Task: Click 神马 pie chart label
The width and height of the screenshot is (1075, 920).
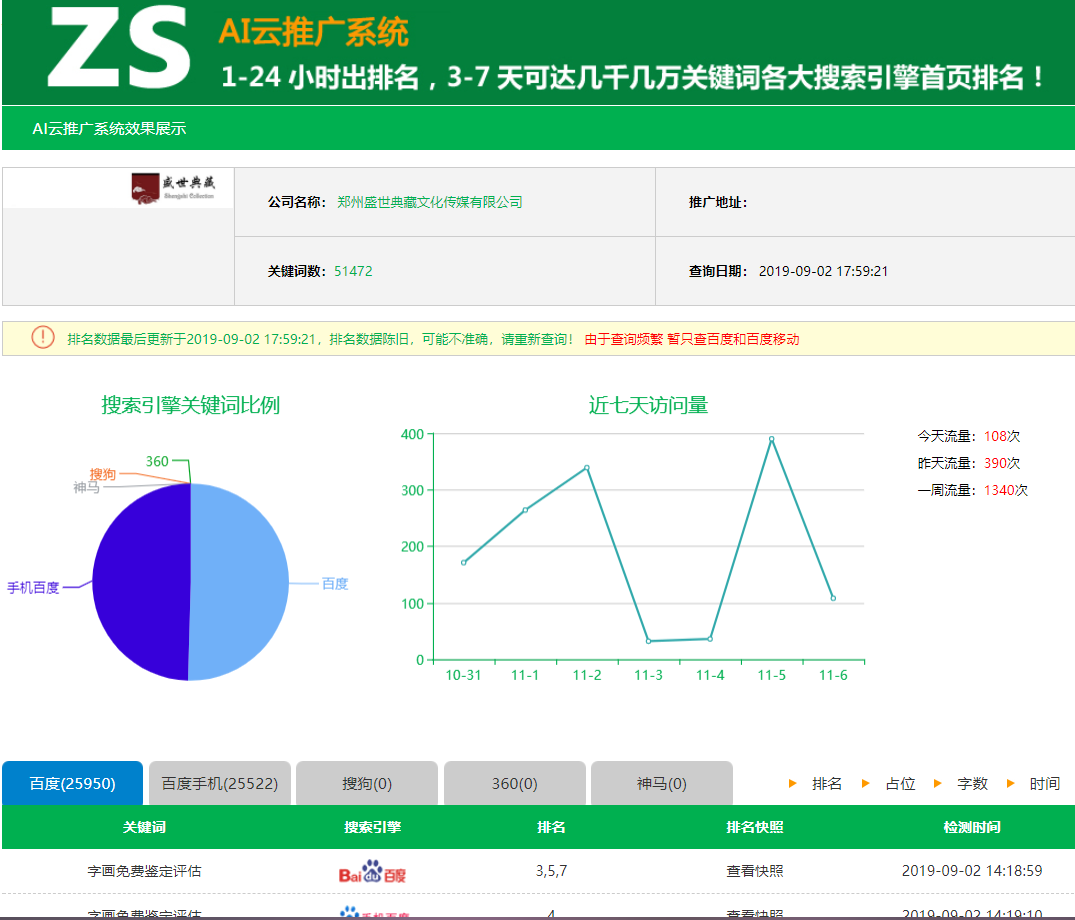Action: pyautogui.click(x=86, y=487)
